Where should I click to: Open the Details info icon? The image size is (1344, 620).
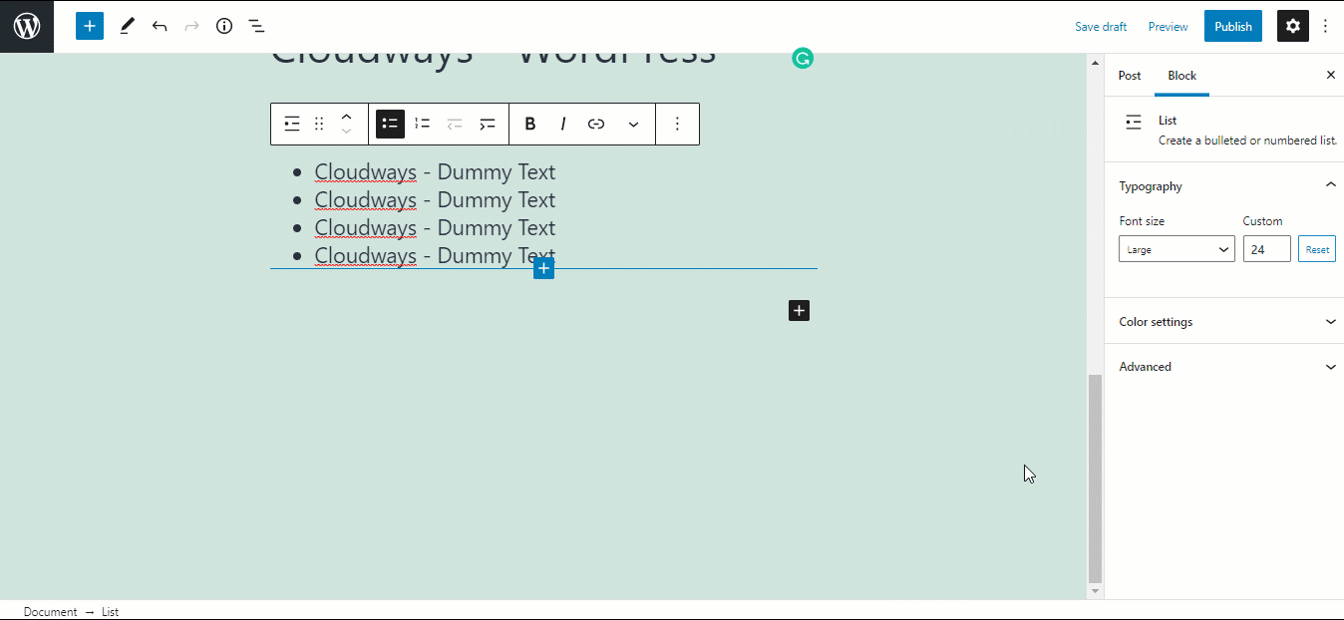tap(224, 26)
